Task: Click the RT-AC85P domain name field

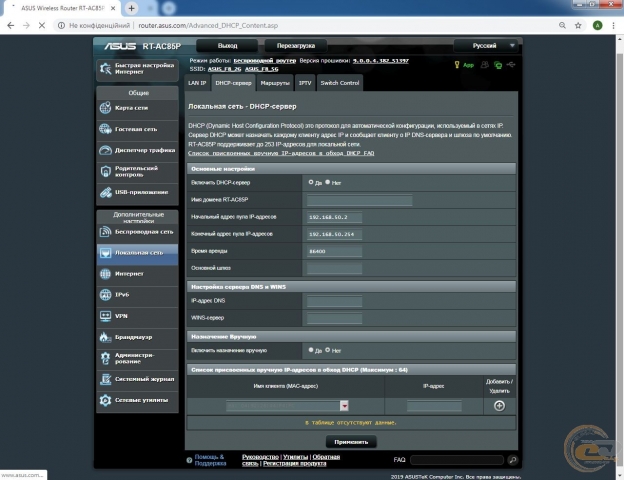Action: pyautogui.click(x=359, y=200)
